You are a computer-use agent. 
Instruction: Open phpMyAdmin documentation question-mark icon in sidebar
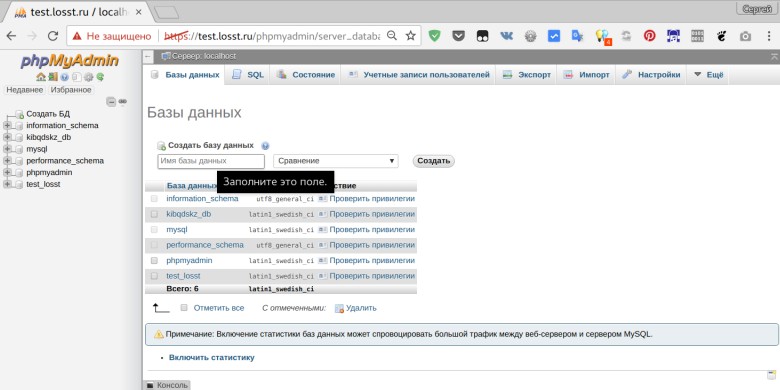click(x=65, y=77)
